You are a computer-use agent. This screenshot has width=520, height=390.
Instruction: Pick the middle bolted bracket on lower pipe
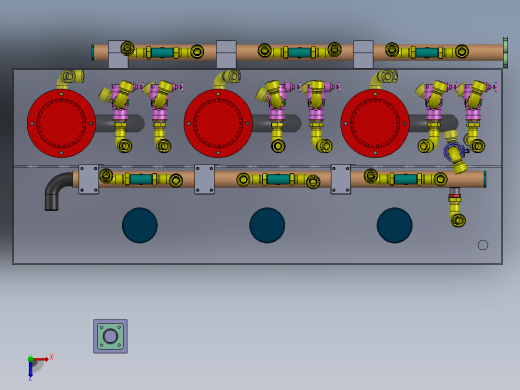click(204, 179)
